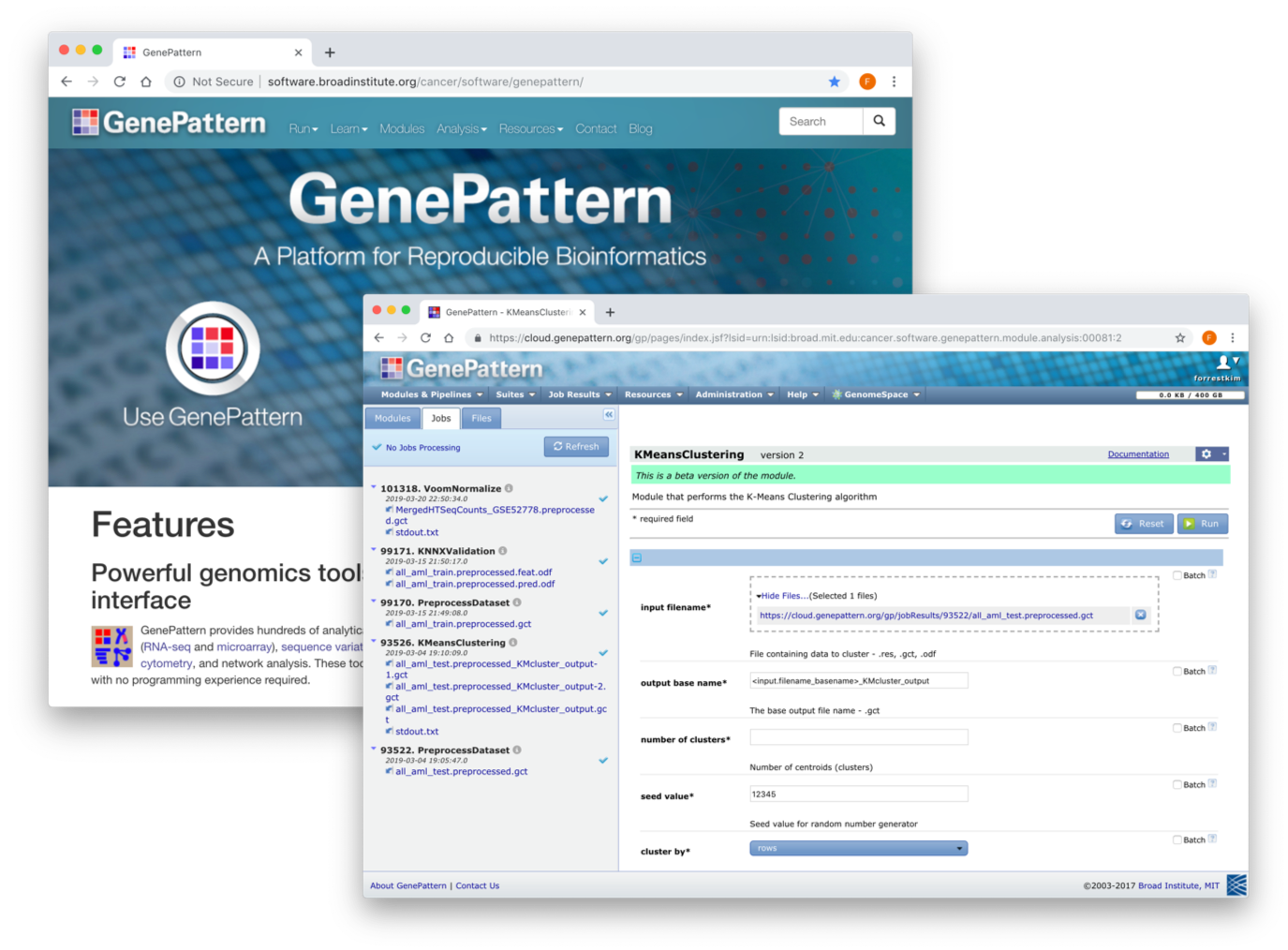Enable Batch for input filename

[1177, 575]
